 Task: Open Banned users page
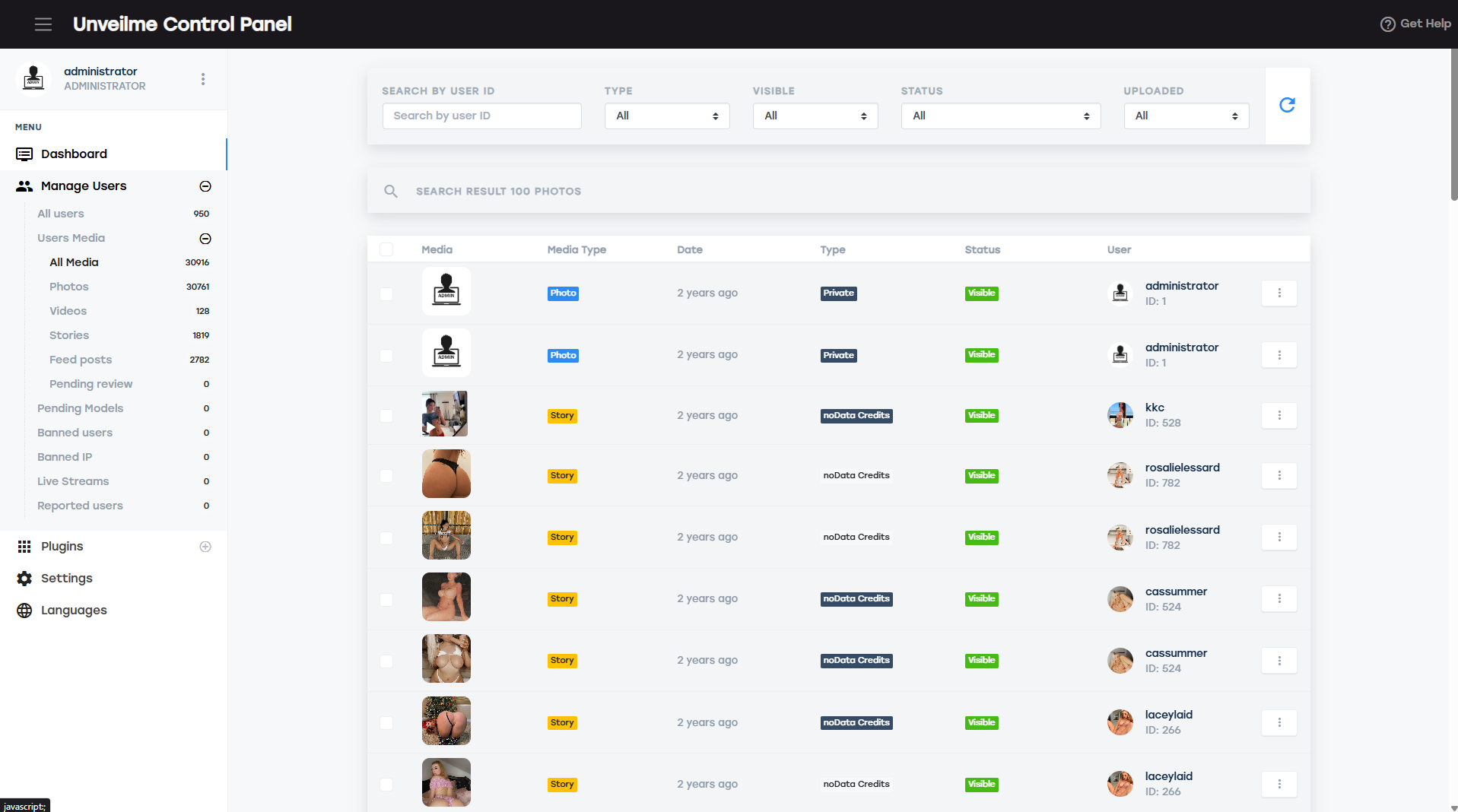[x=75, y=433]
